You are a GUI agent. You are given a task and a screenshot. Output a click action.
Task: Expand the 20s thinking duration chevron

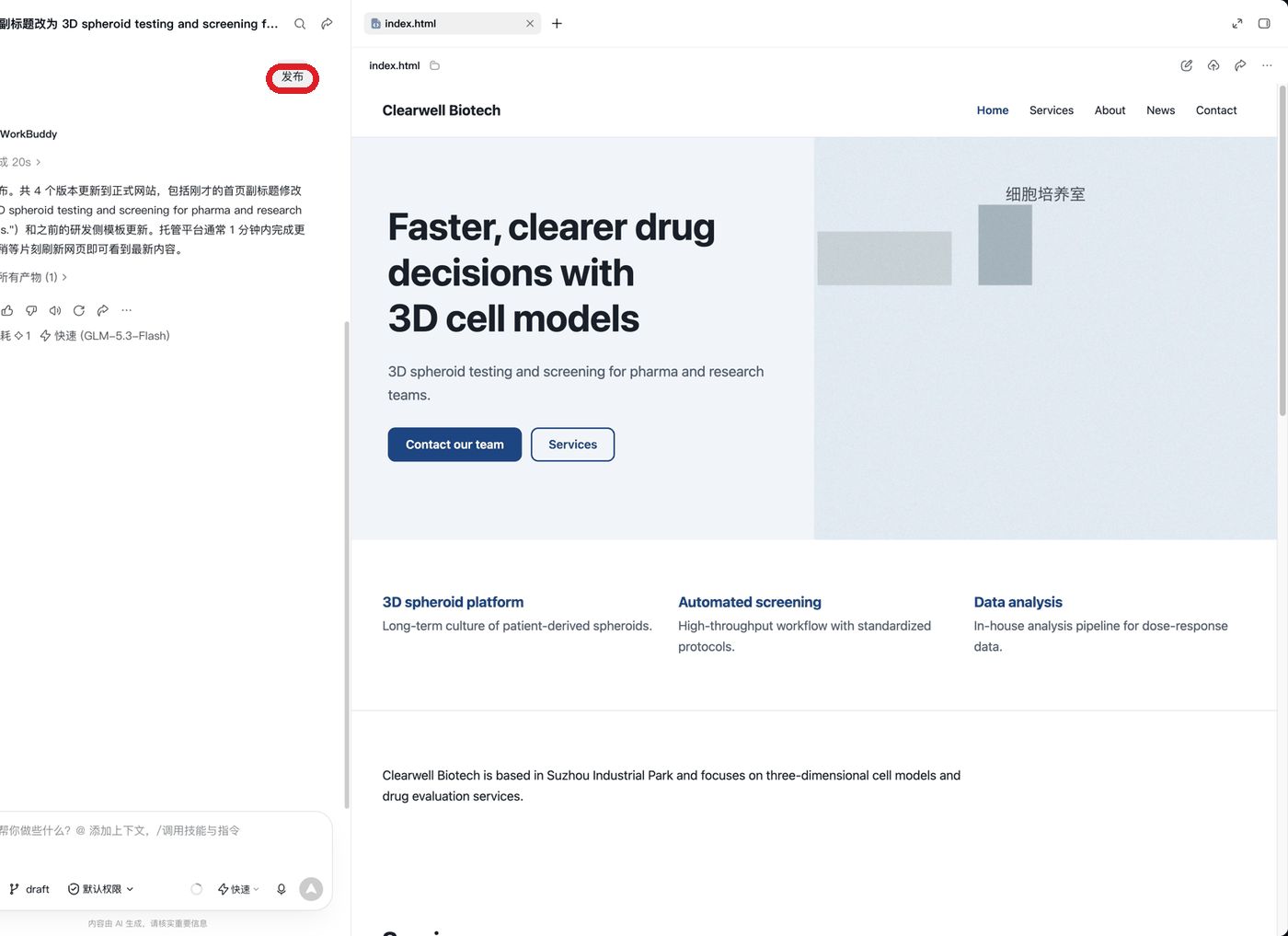coord(38,162)
